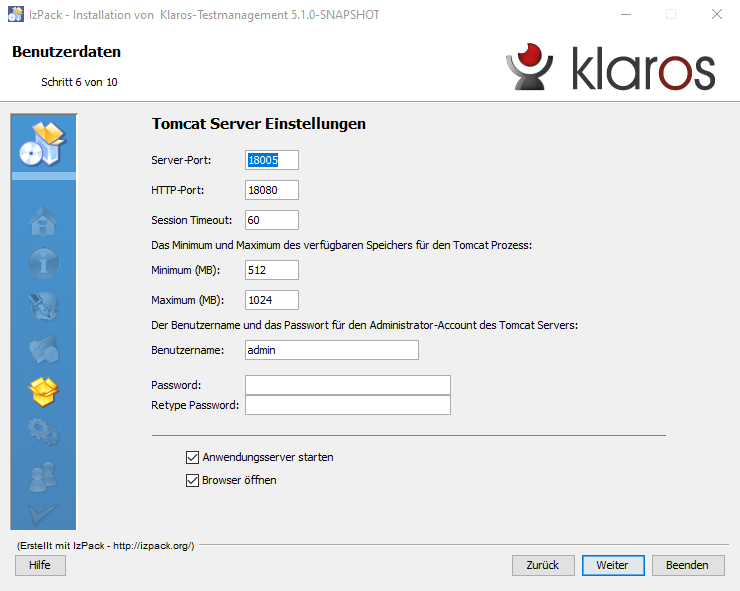Toggle the Anwendungsserver starten checkbox
The height and width of the screenshot is (591, 740).
(x=192, y=457)
